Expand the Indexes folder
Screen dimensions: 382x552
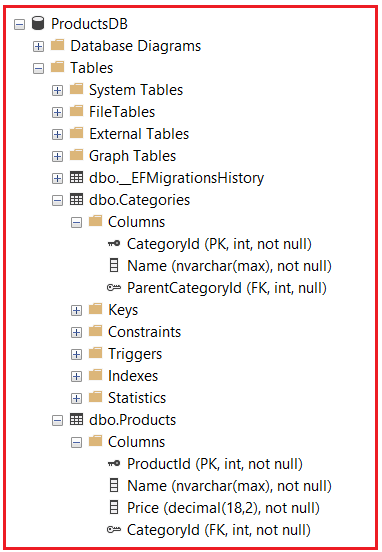pos(76,376)
